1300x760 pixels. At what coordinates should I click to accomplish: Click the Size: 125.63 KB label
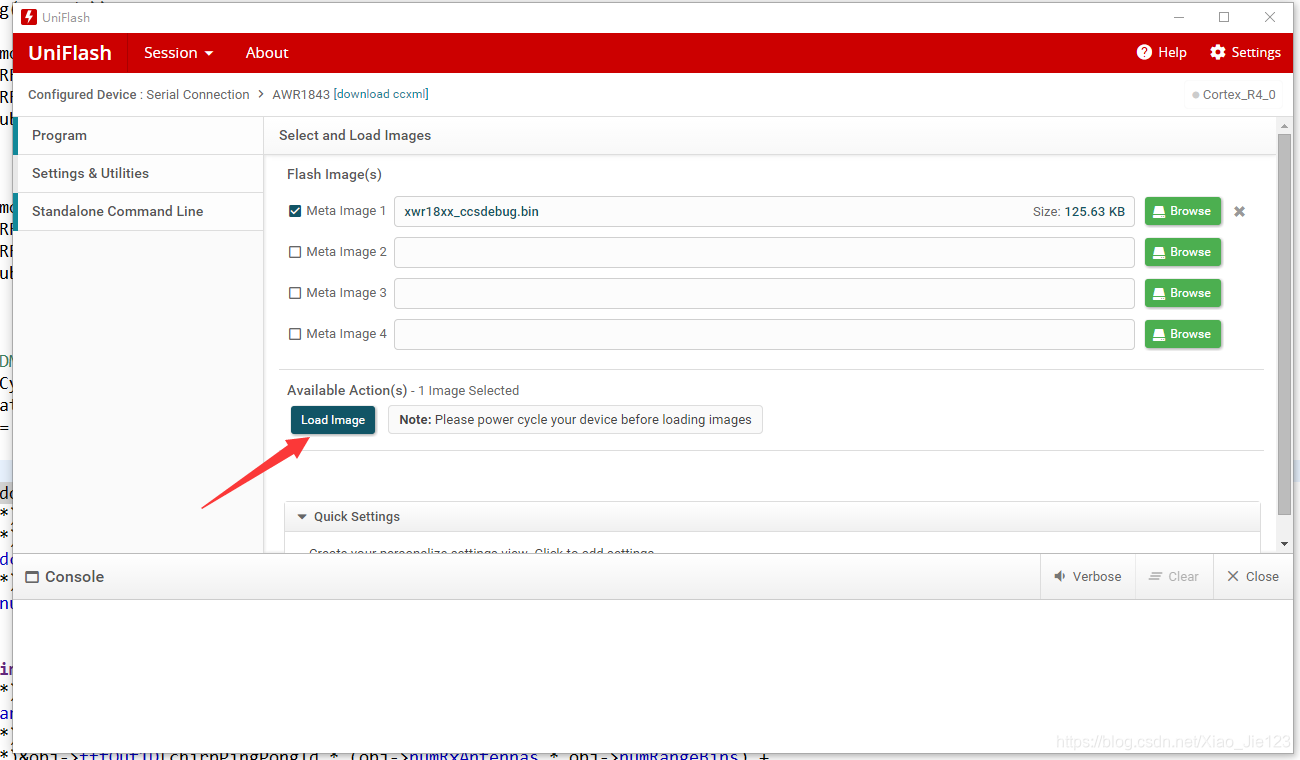tap(1079, 211)
